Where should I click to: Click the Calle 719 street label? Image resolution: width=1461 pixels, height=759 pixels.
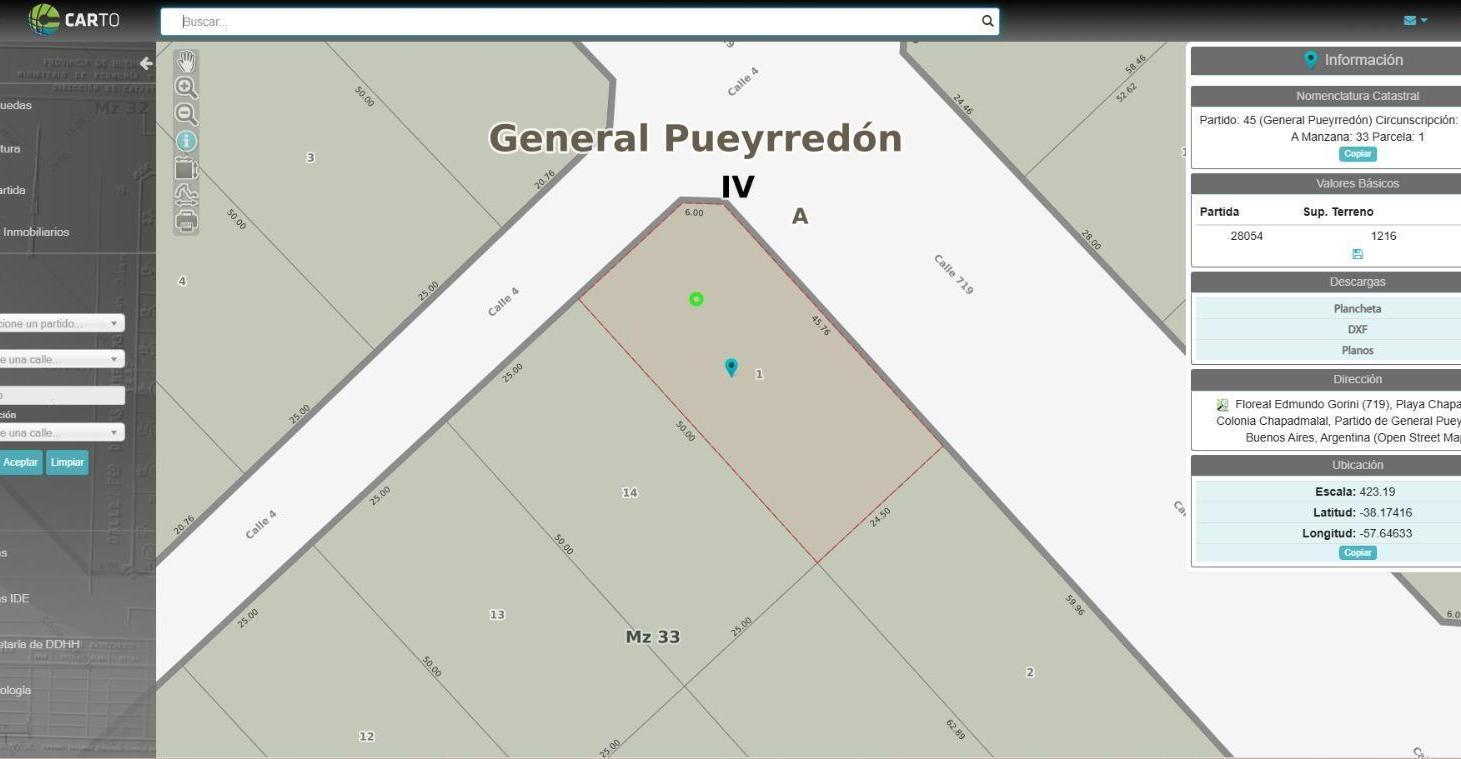(x=954, y=274)
